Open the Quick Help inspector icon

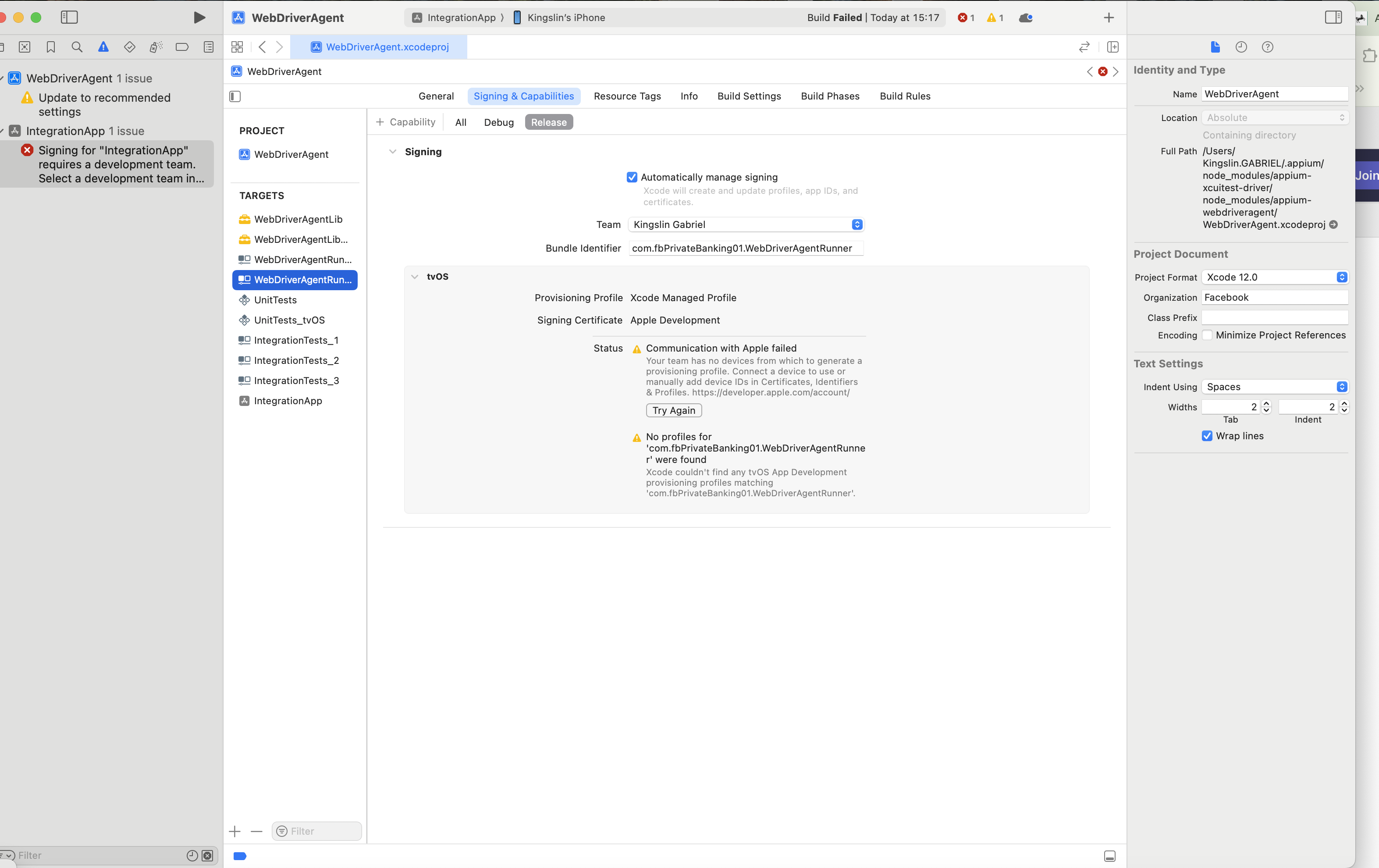click(1267, 47)
